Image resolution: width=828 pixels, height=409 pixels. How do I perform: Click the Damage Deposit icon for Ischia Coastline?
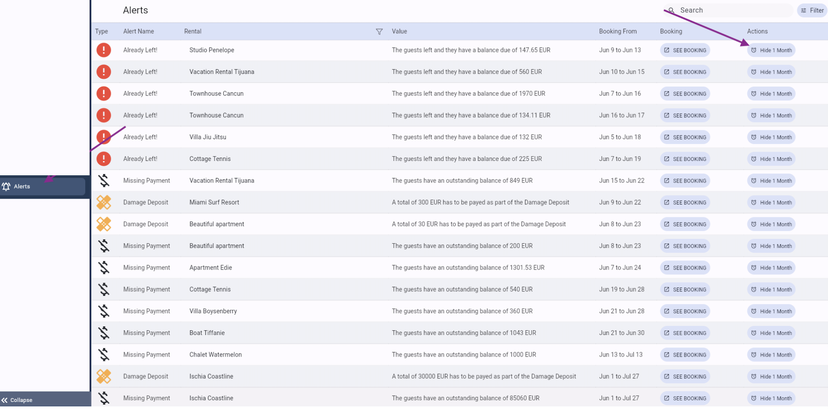[104, 376]
